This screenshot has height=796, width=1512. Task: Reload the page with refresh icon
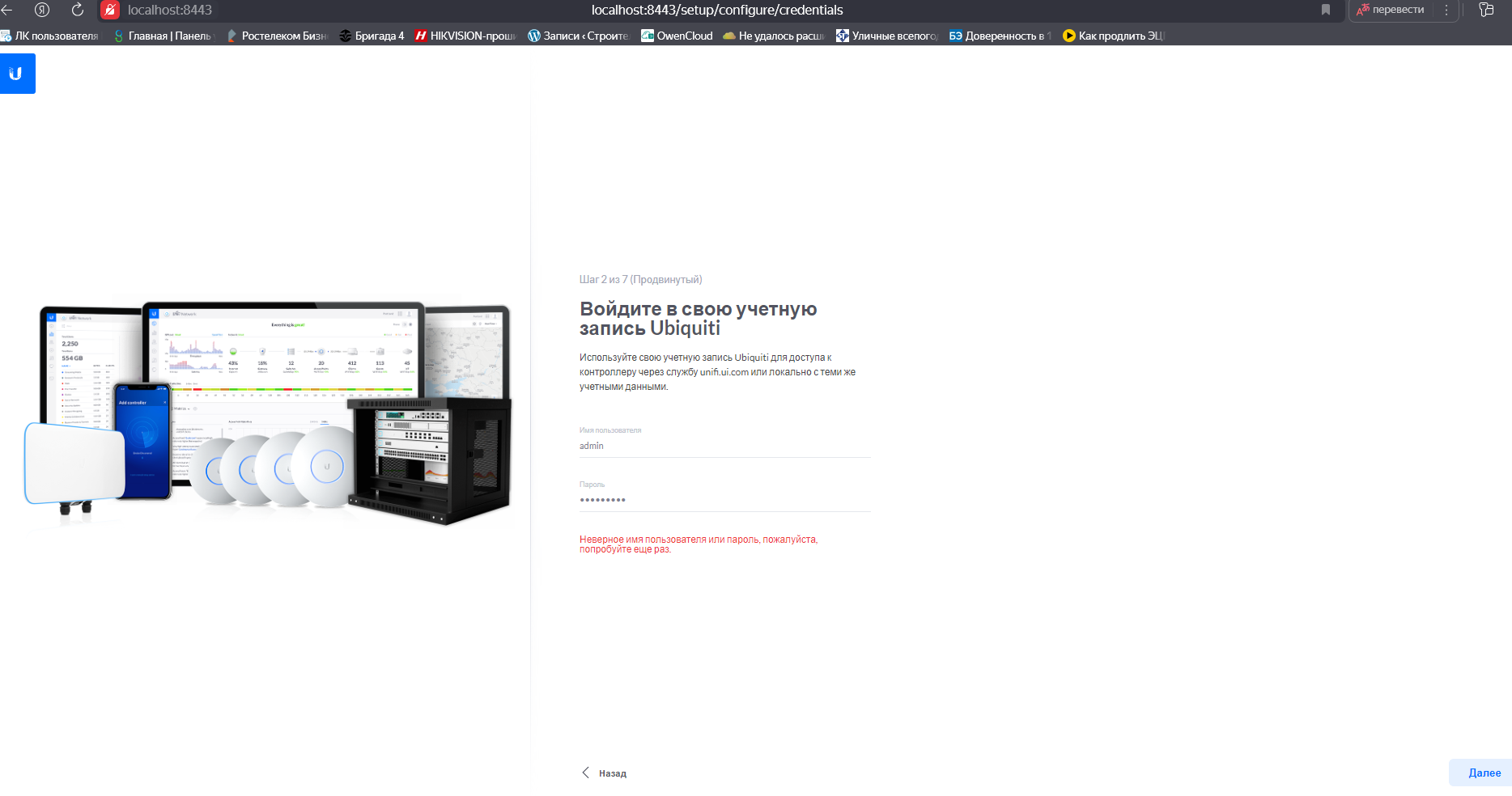[78, 10]
